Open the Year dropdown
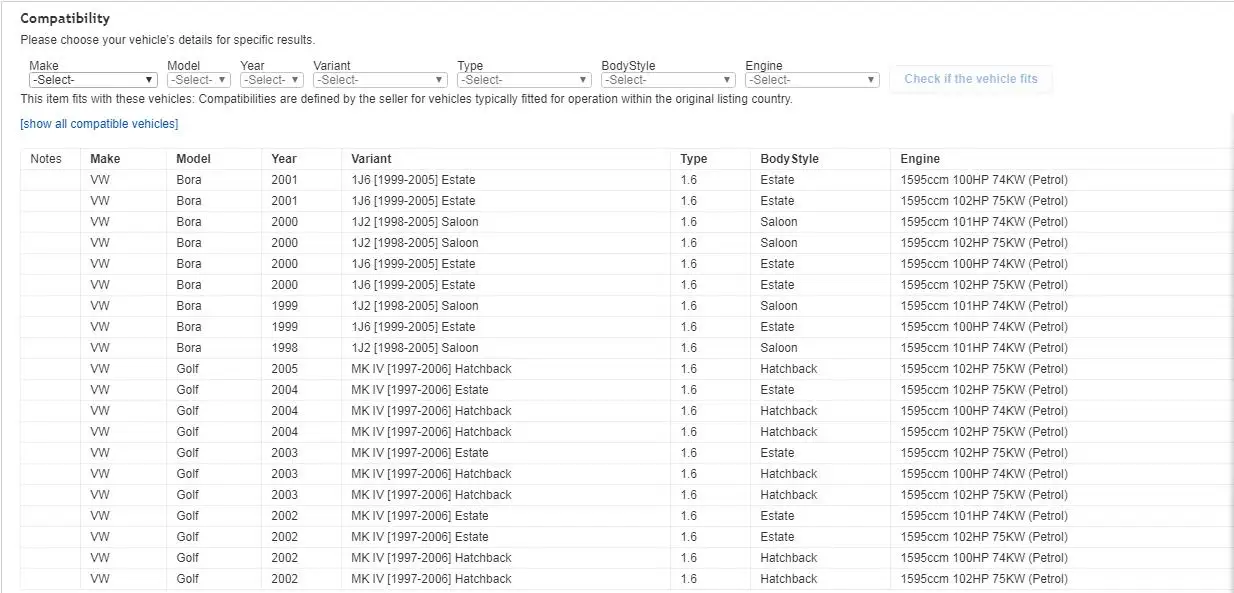Screen dimensions: 1234x593 click(271, 80)
